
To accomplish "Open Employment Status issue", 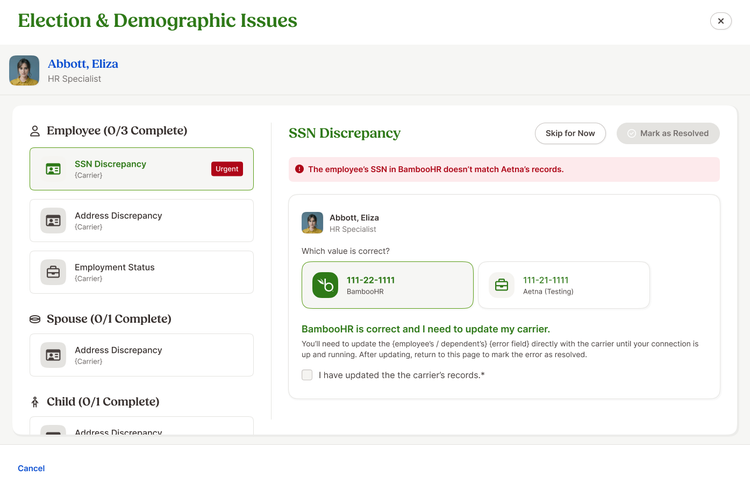I will pyautogui.click(x=142, y=272).
